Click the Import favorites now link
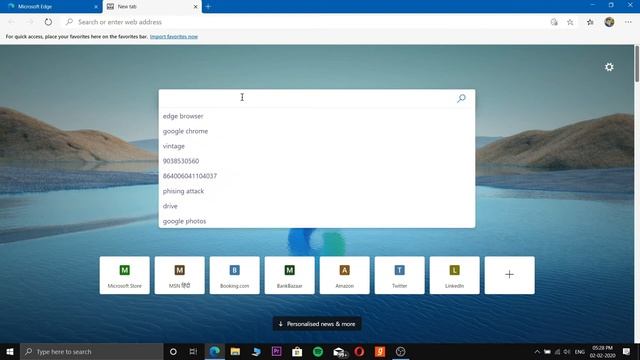640x360 pixels. (174, 37)
